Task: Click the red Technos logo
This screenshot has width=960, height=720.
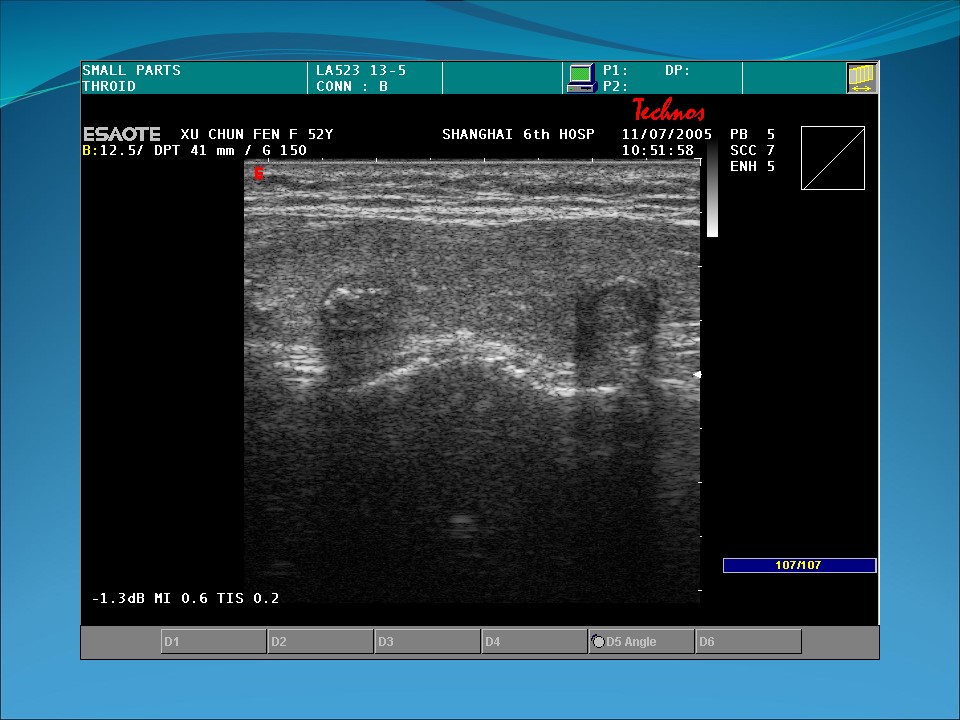Action: pyautogui.click(x=668, y=110)
